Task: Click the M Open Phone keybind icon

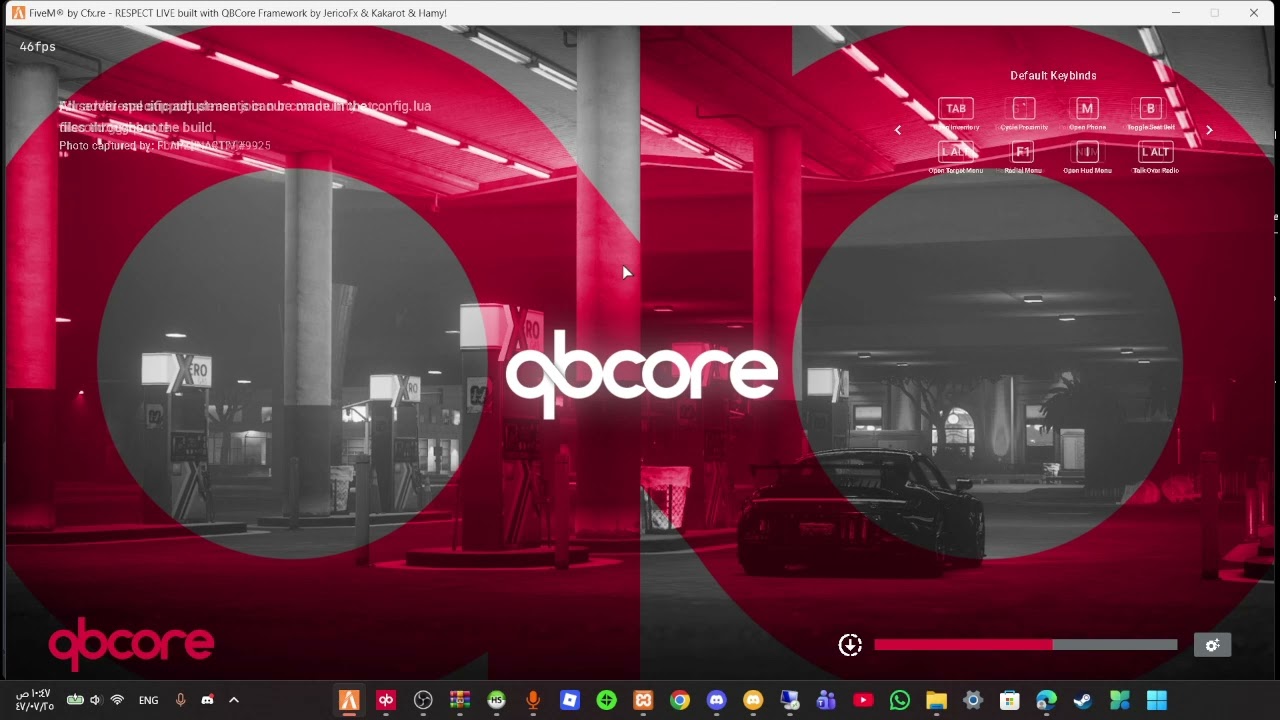Action: (x=1087, y=109)
